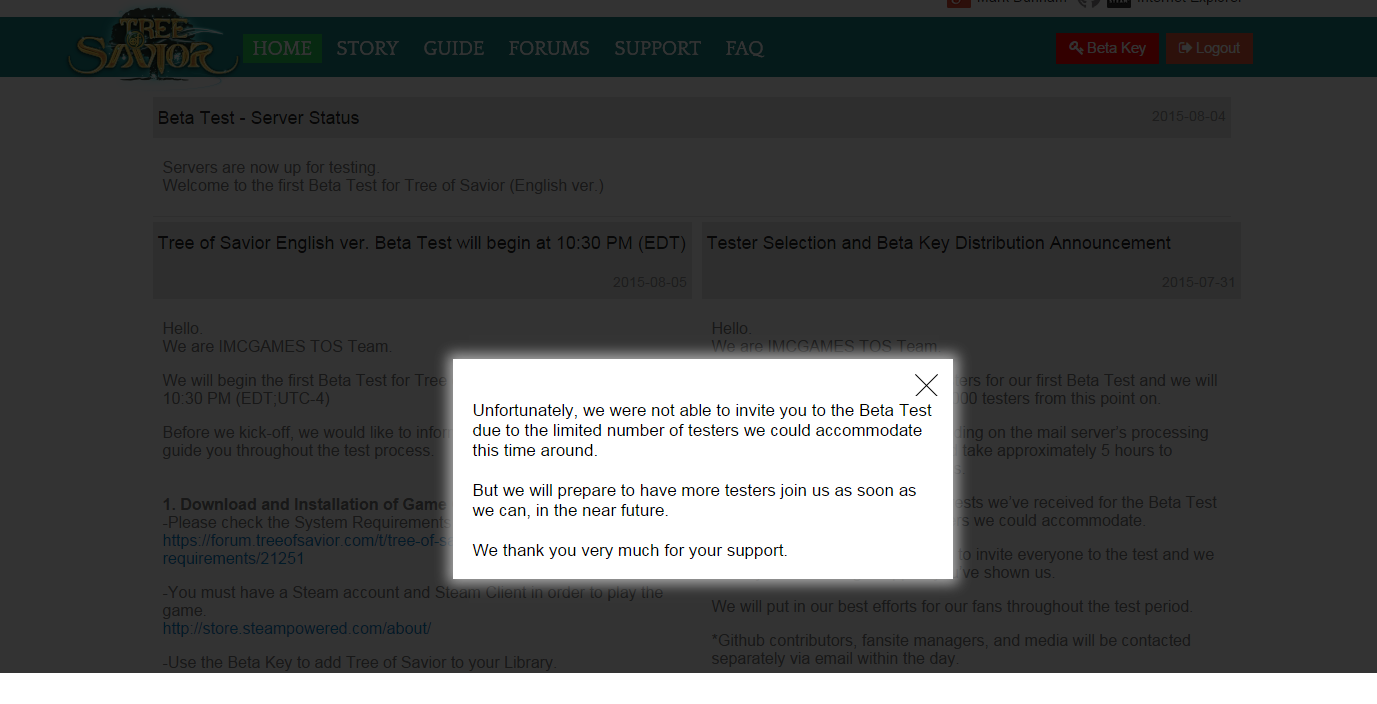The image size is (1377, 704).
Task: Click the Tree of Savior logo
Action: 152,46
